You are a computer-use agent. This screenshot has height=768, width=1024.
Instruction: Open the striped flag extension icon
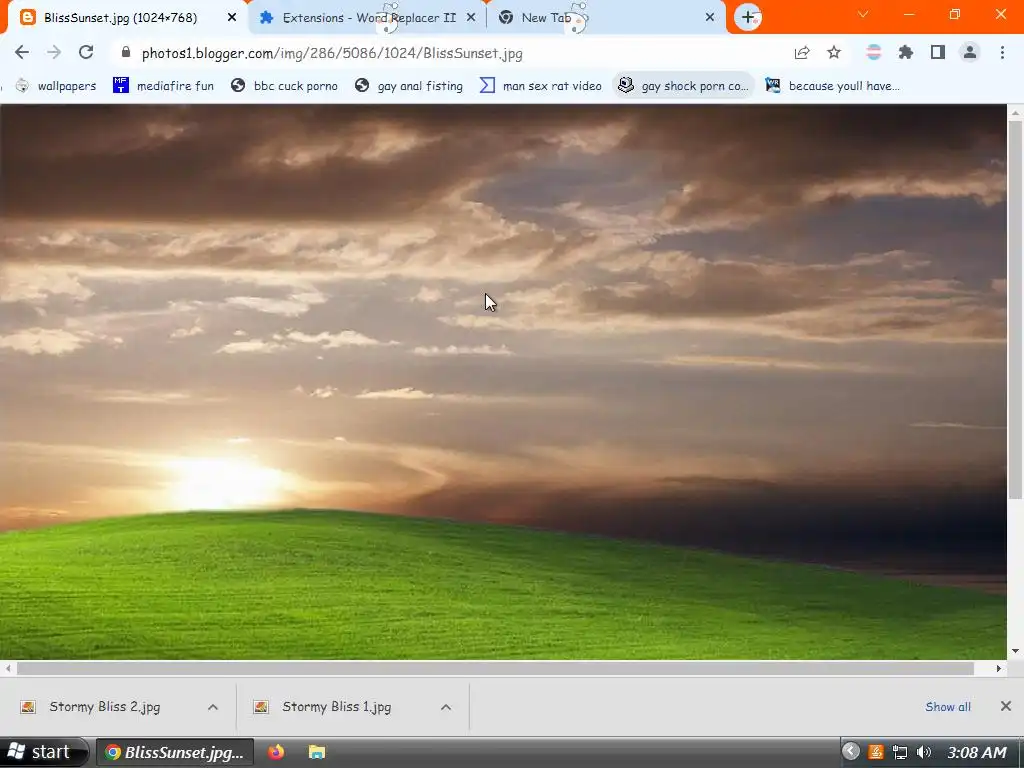pos(873,53)
